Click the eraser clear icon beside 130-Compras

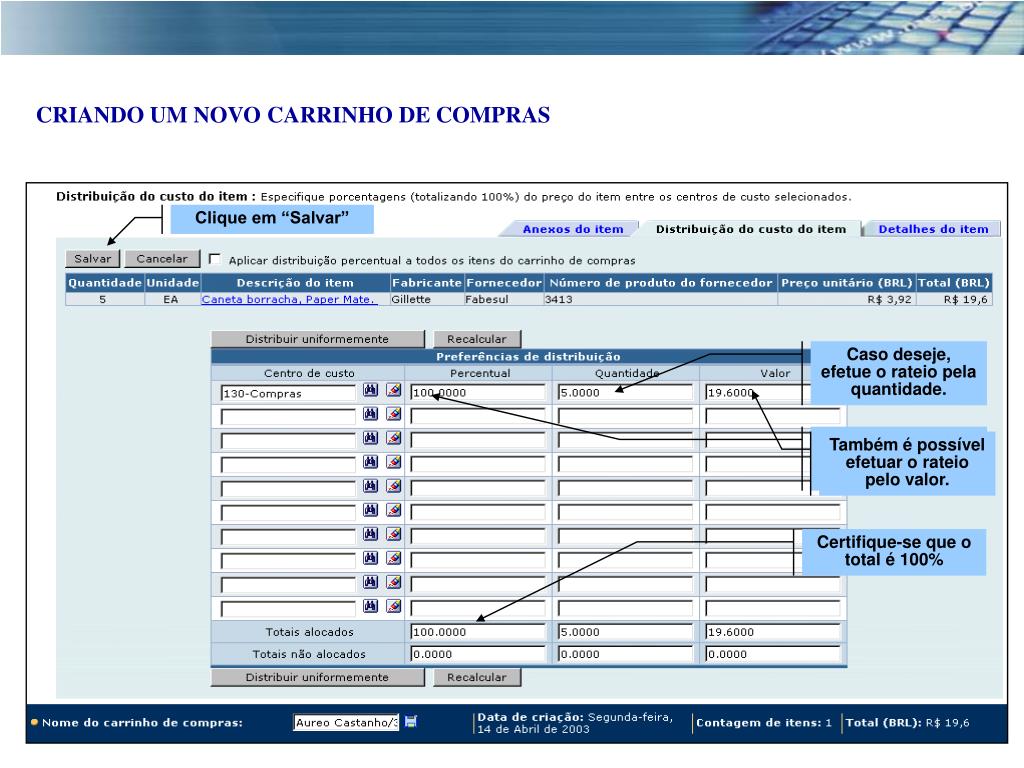point(393,391)
